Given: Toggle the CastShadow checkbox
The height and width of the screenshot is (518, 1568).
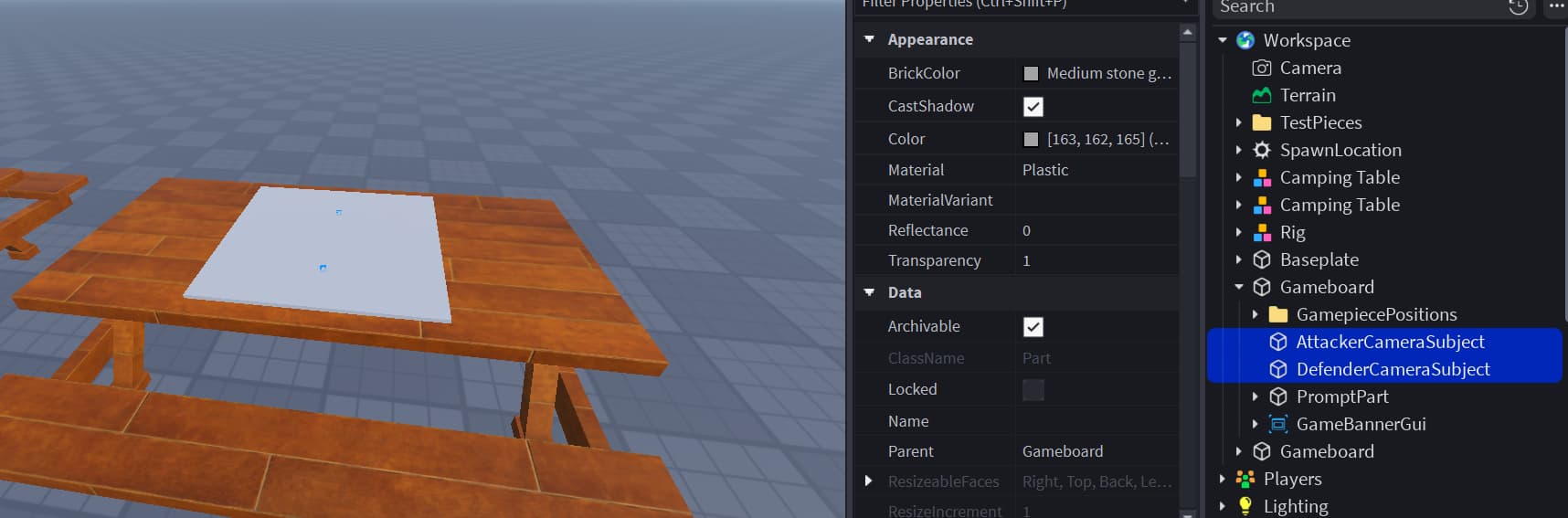Looking at the screenshot, I should tap(1033, 107).
